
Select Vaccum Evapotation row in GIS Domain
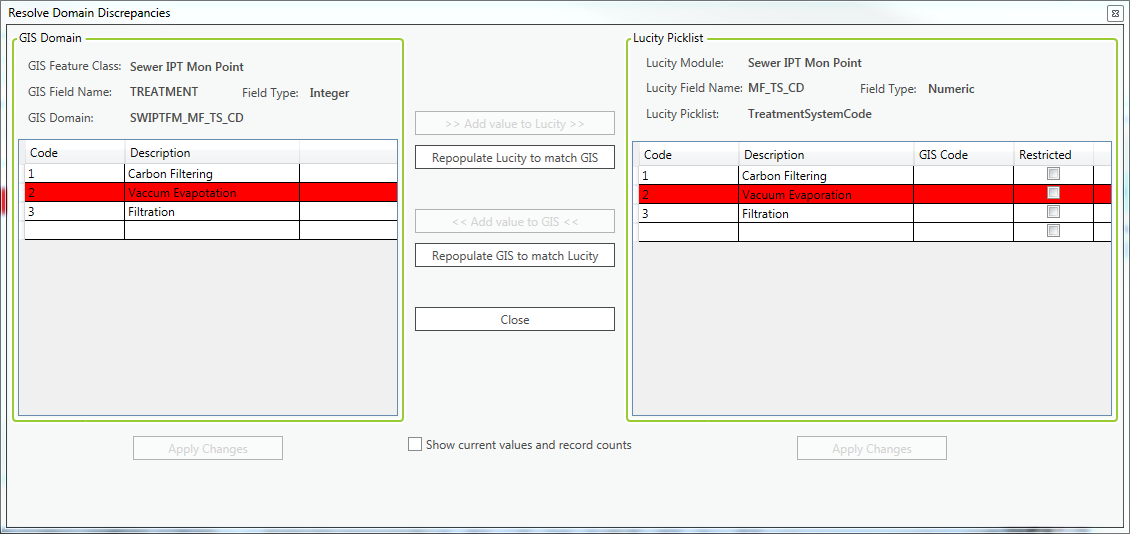pyautogui.click(x=211, y=192)
